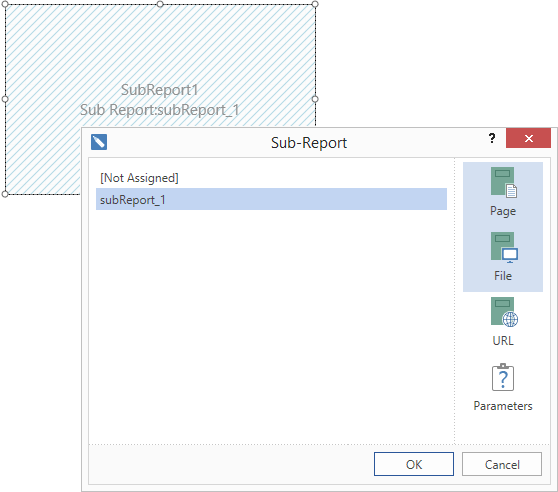Open the URL sub-report source option
Screen dimensions: 558x492
(504, 312)
